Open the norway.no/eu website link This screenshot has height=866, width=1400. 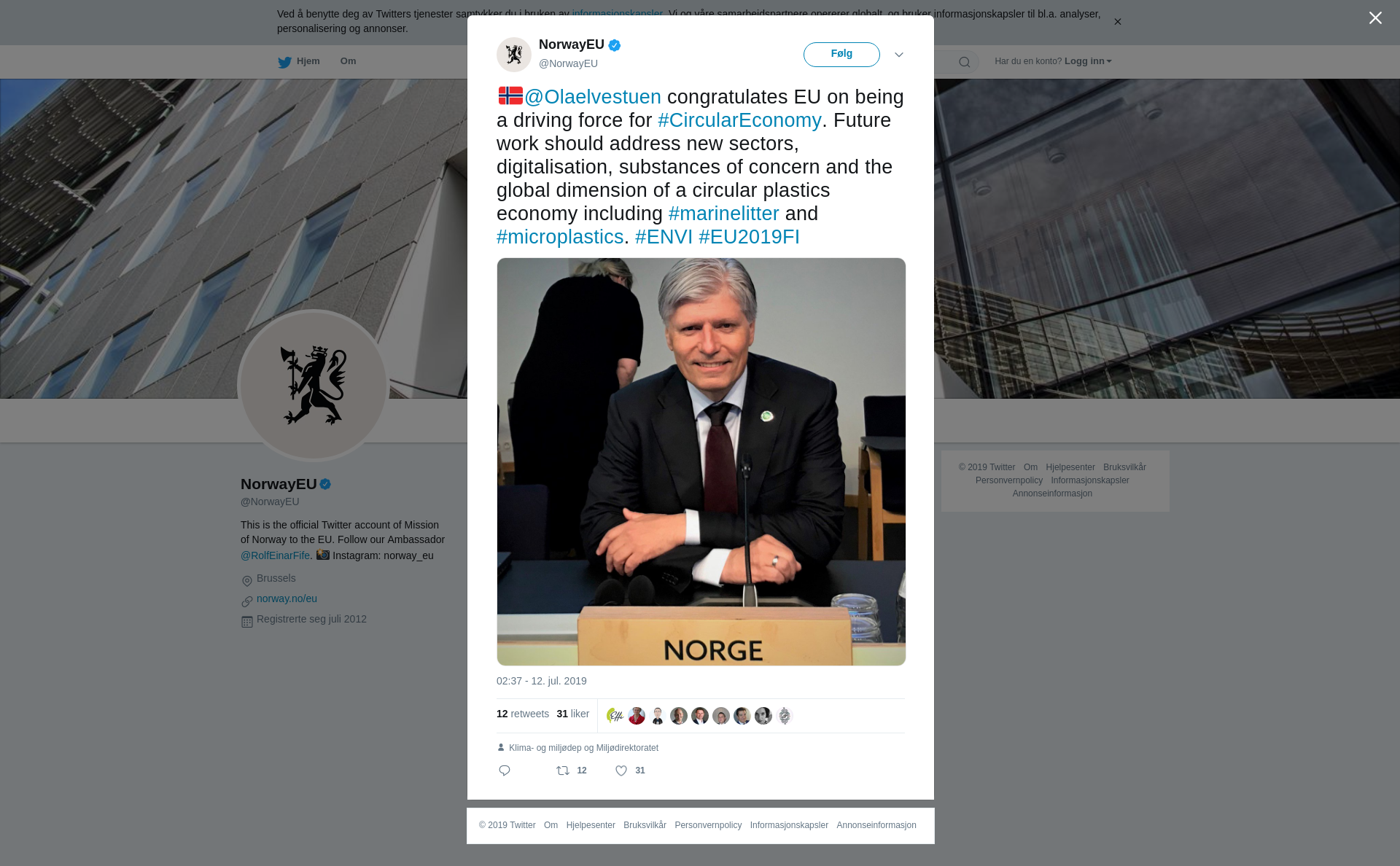287,598
